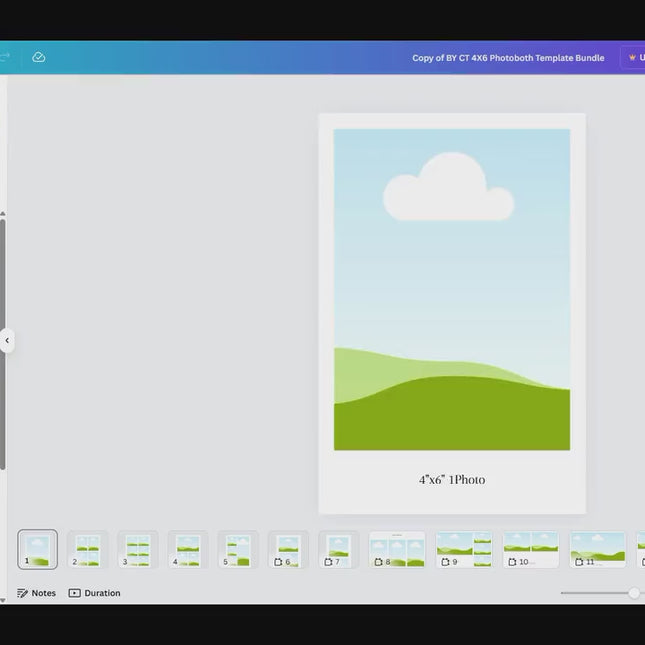Click the crown Upgrade button
This screenshot has width=645, height=645.
tap(634, 58)
